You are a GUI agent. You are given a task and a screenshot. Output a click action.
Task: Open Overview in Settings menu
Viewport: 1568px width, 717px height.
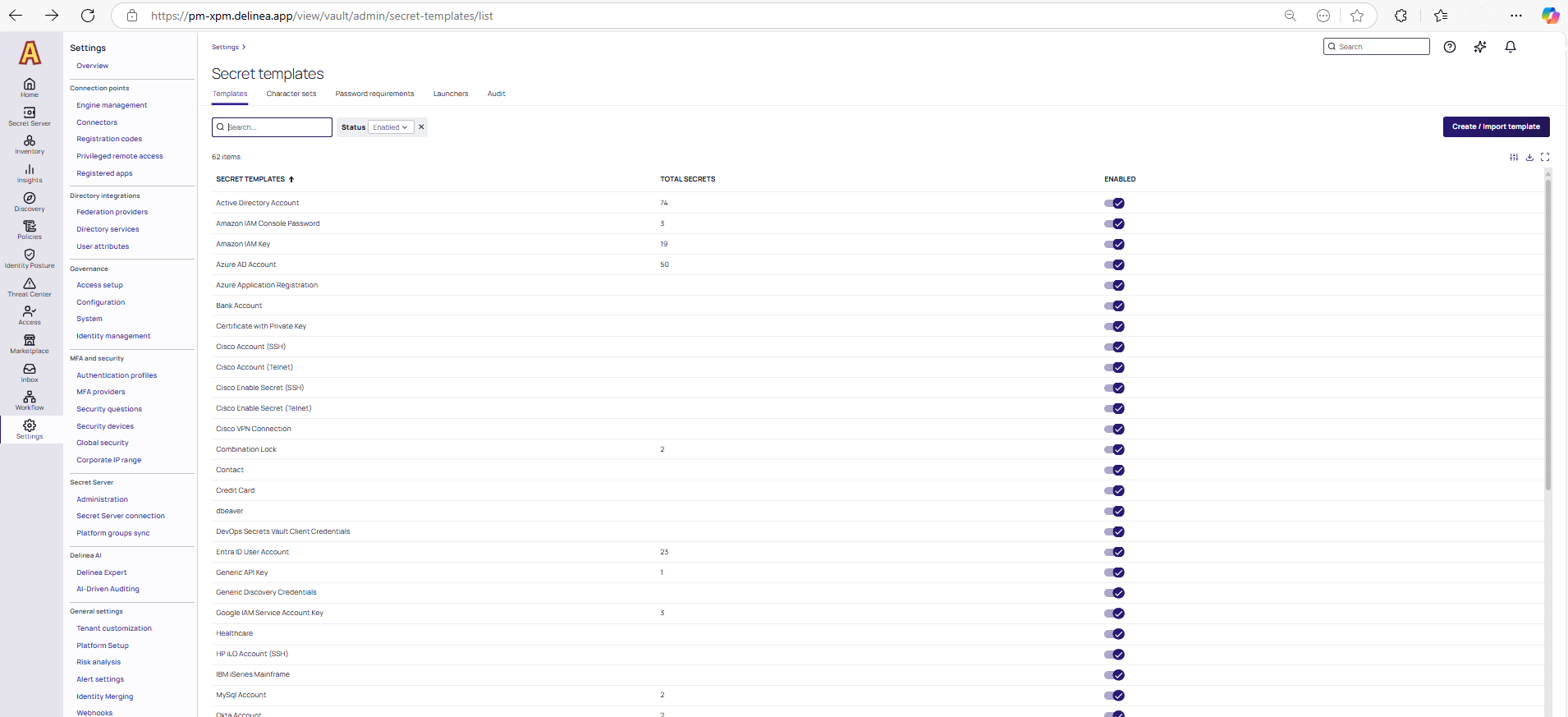pos(93,66)
